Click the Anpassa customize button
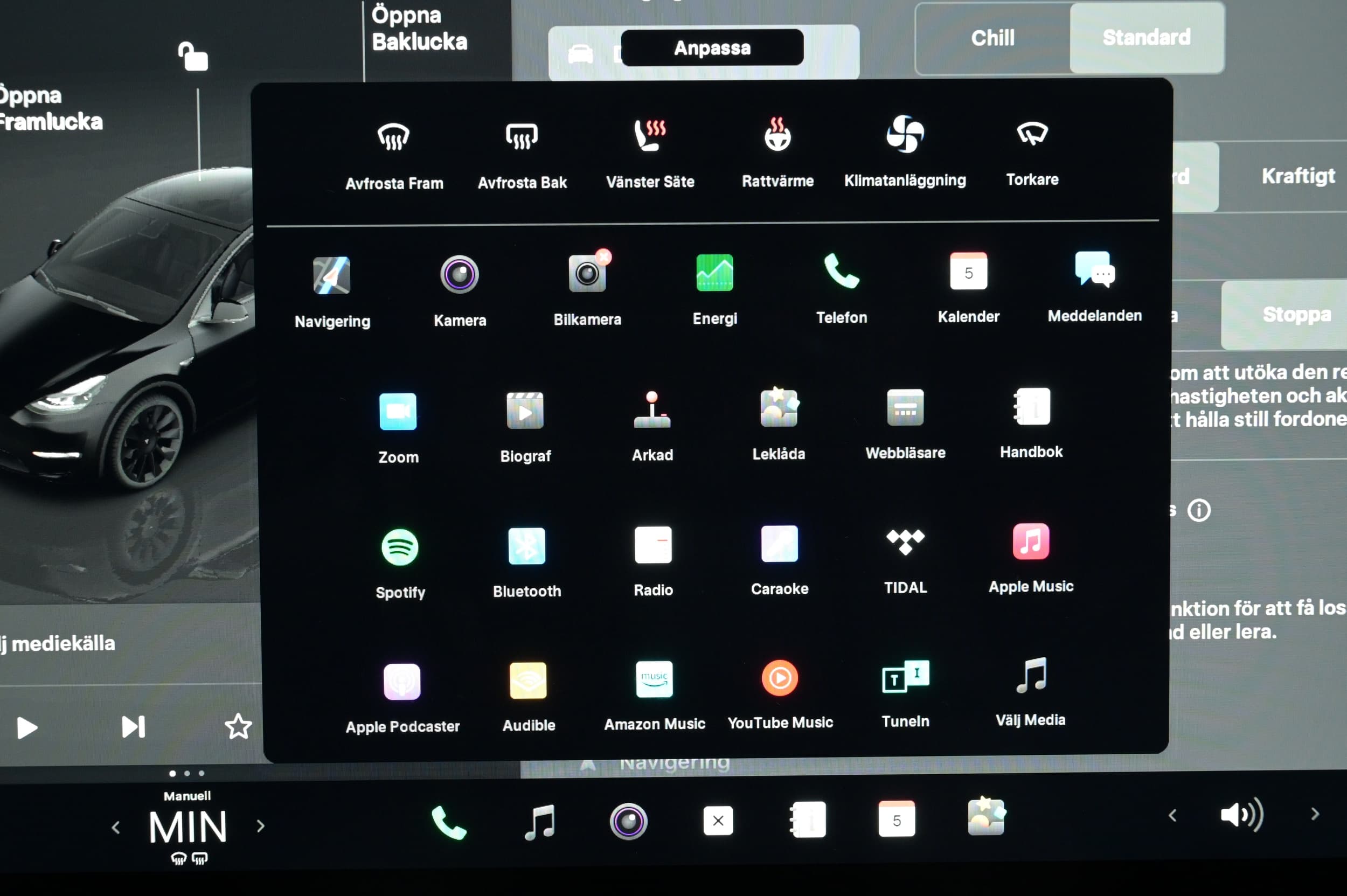1347x896 pixels. click(x=712, y=47)
